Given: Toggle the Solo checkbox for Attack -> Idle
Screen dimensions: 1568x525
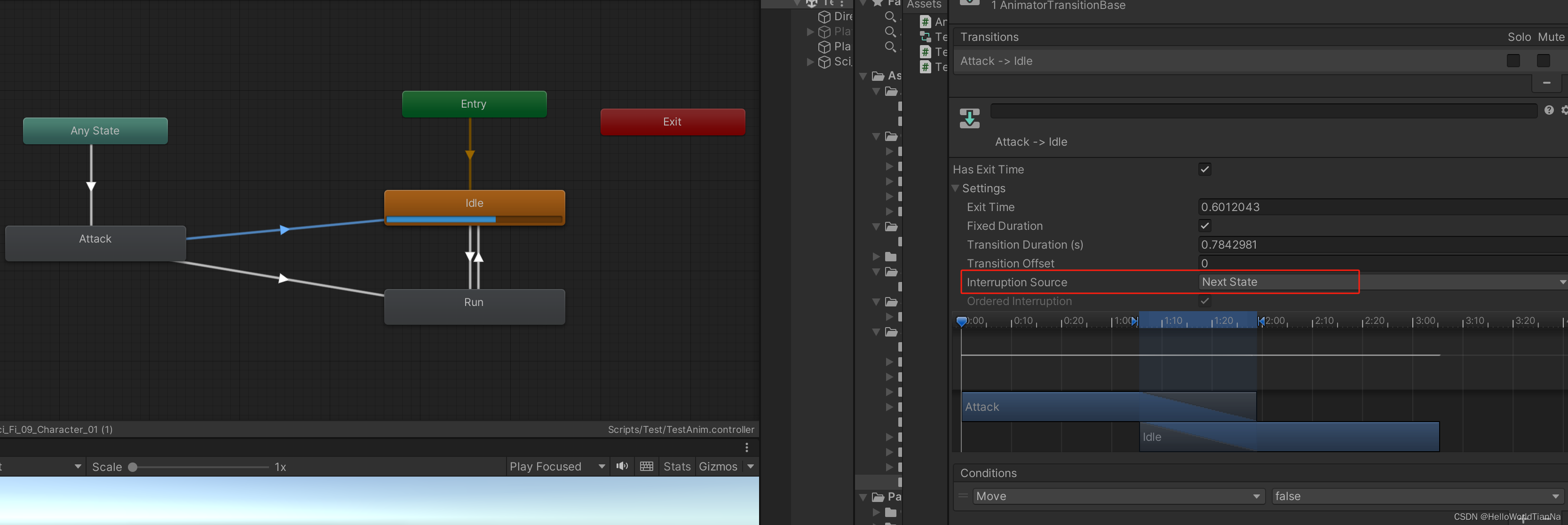Looking at the screenshot, I should (x=1514, y=61).
